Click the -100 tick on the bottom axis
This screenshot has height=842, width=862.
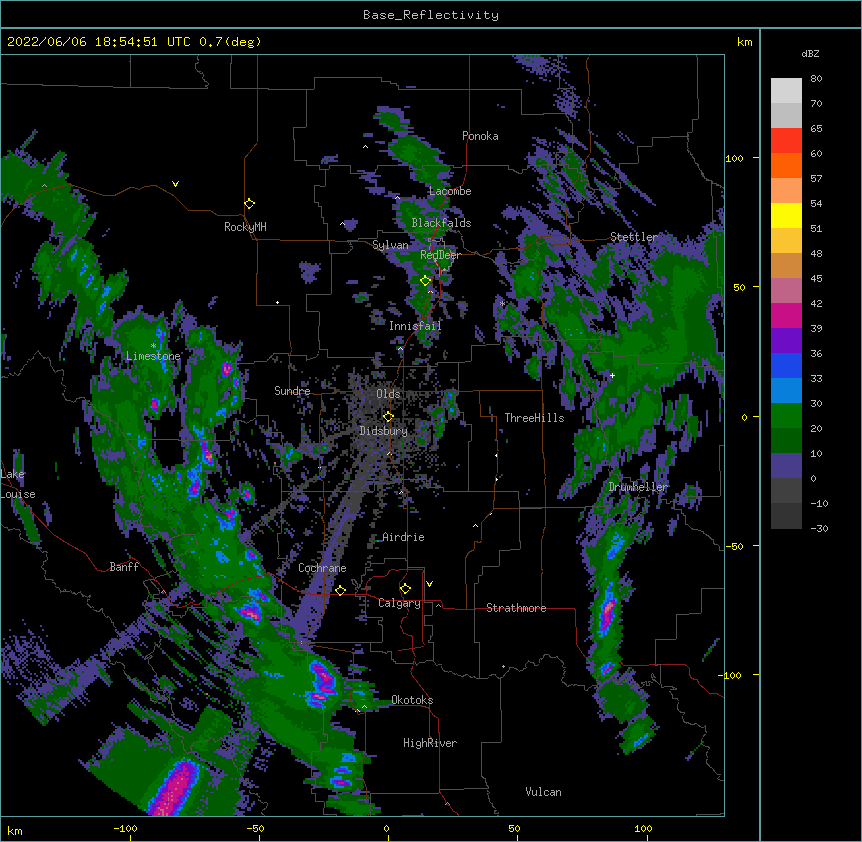point(125,828)
